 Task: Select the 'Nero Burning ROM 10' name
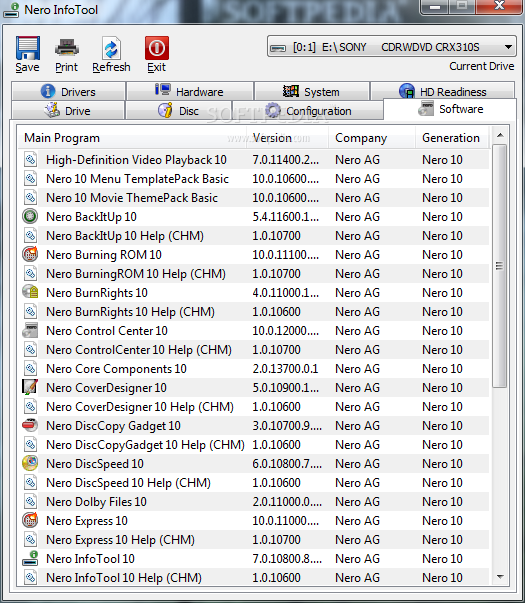coord(104,255)
